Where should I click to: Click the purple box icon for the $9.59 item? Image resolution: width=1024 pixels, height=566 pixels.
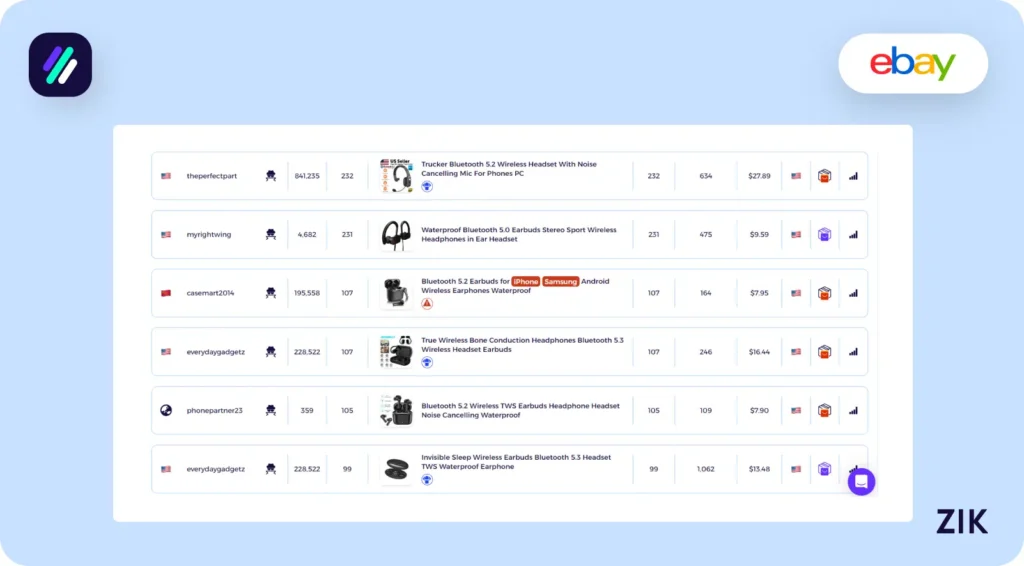824,235
